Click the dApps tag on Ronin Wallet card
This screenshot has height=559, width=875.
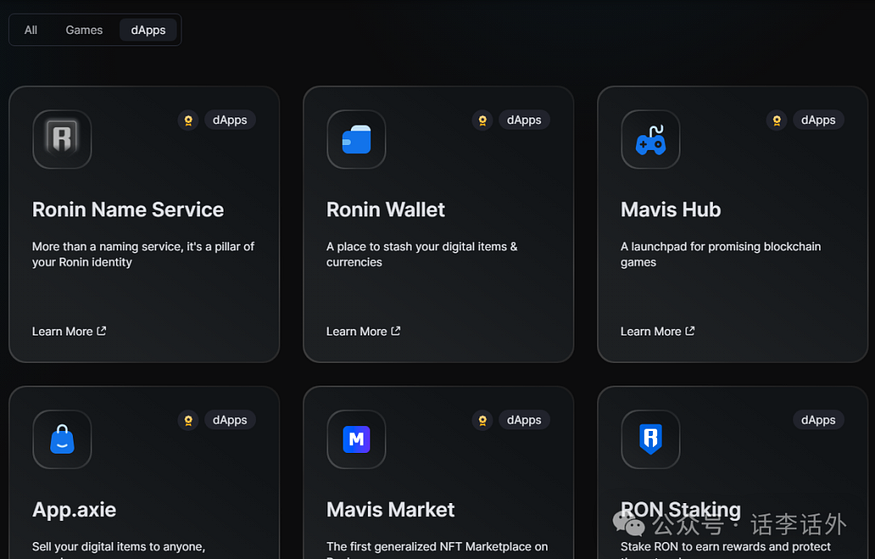(x=524, y=120)
